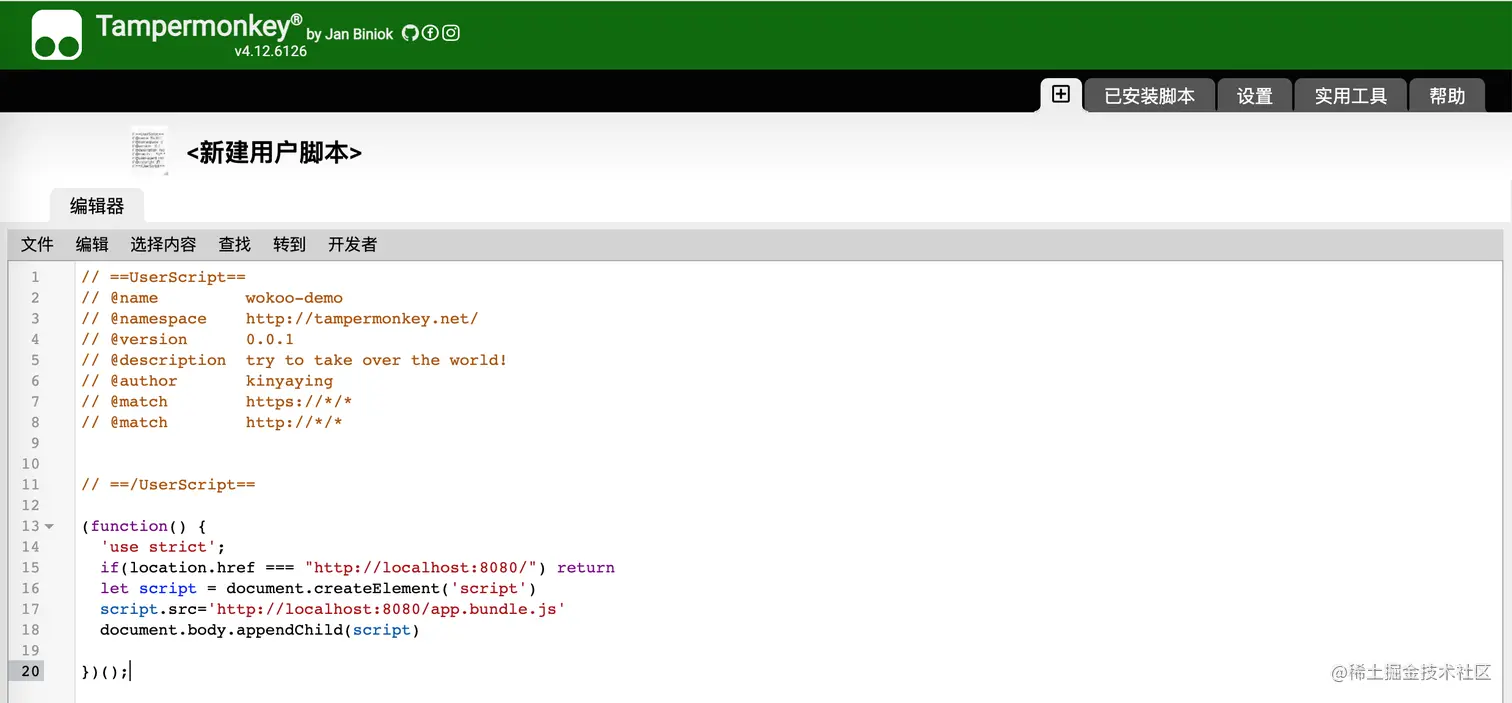Select the 编辑器 tab

click(97, 206)
